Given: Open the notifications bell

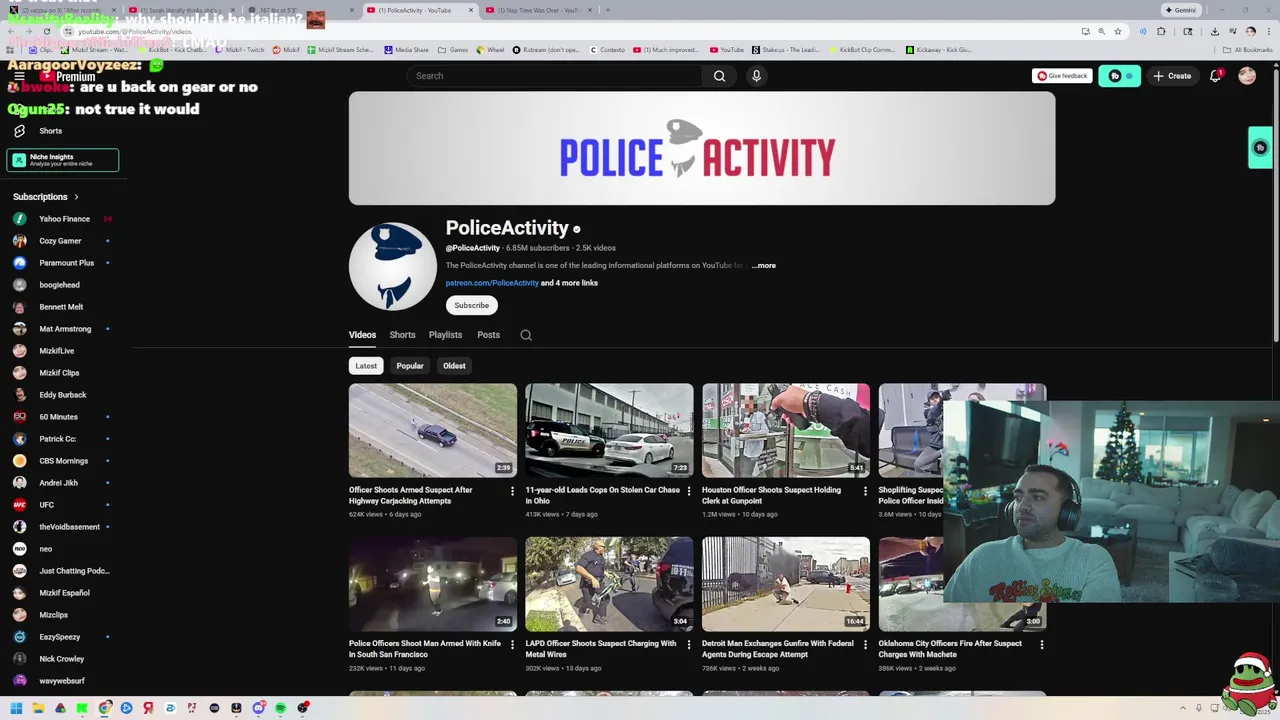Looking at the screenshot, I should click(1215, 76).
